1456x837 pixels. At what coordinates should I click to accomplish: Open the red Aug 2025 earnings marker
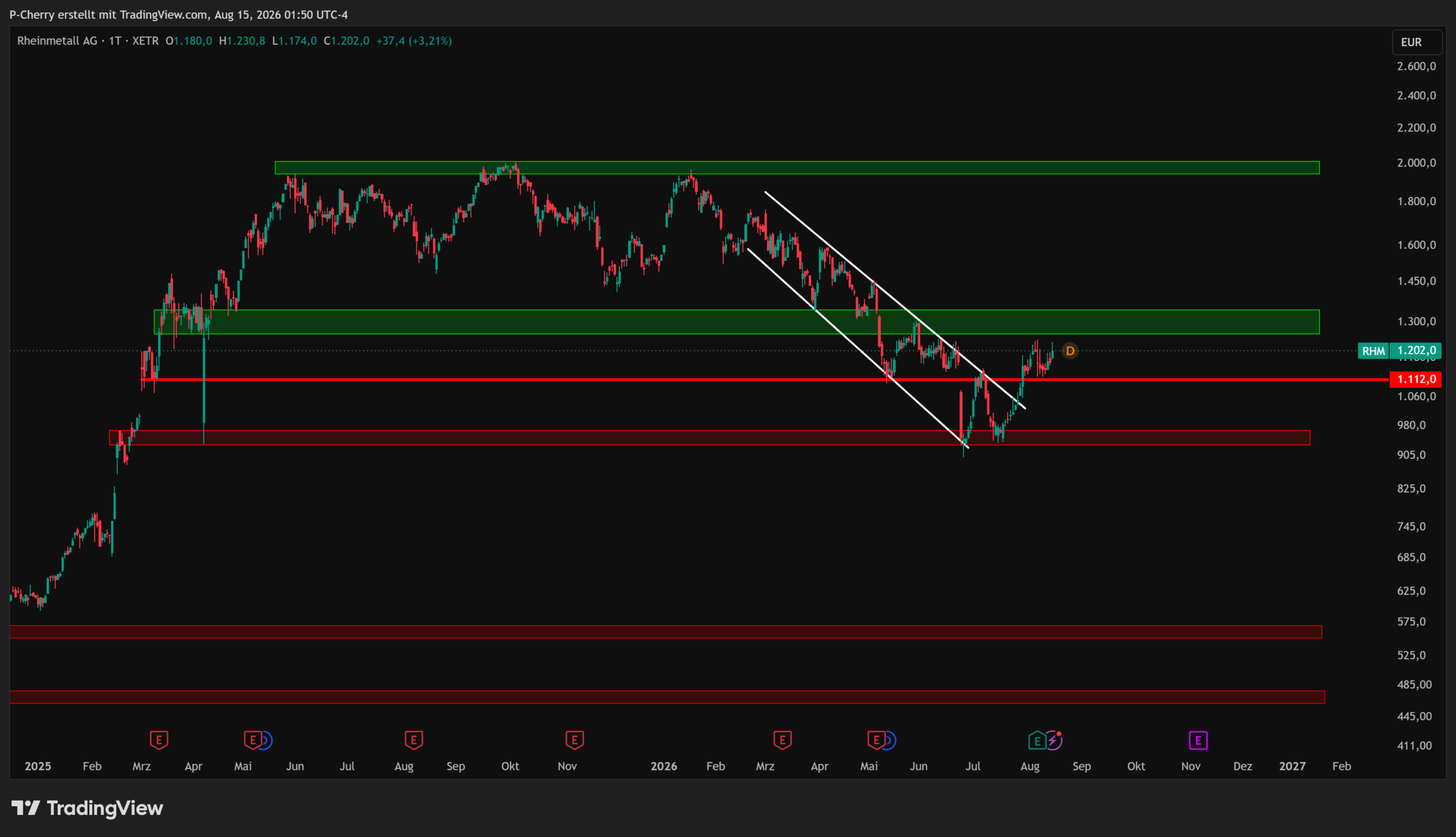[x=414, y=740]
